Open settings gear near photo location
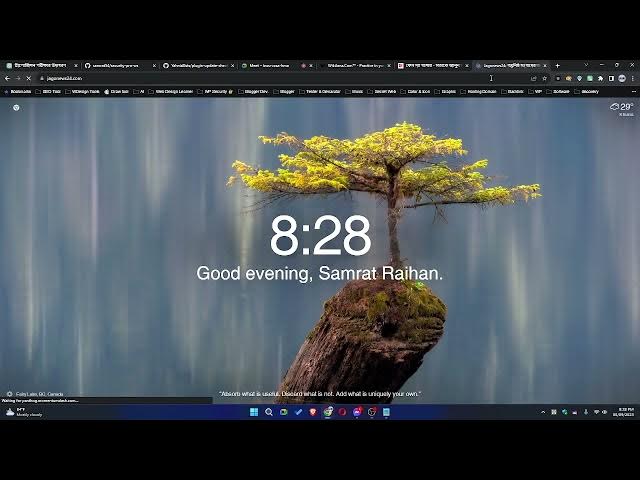 click(x=9, y=394)
